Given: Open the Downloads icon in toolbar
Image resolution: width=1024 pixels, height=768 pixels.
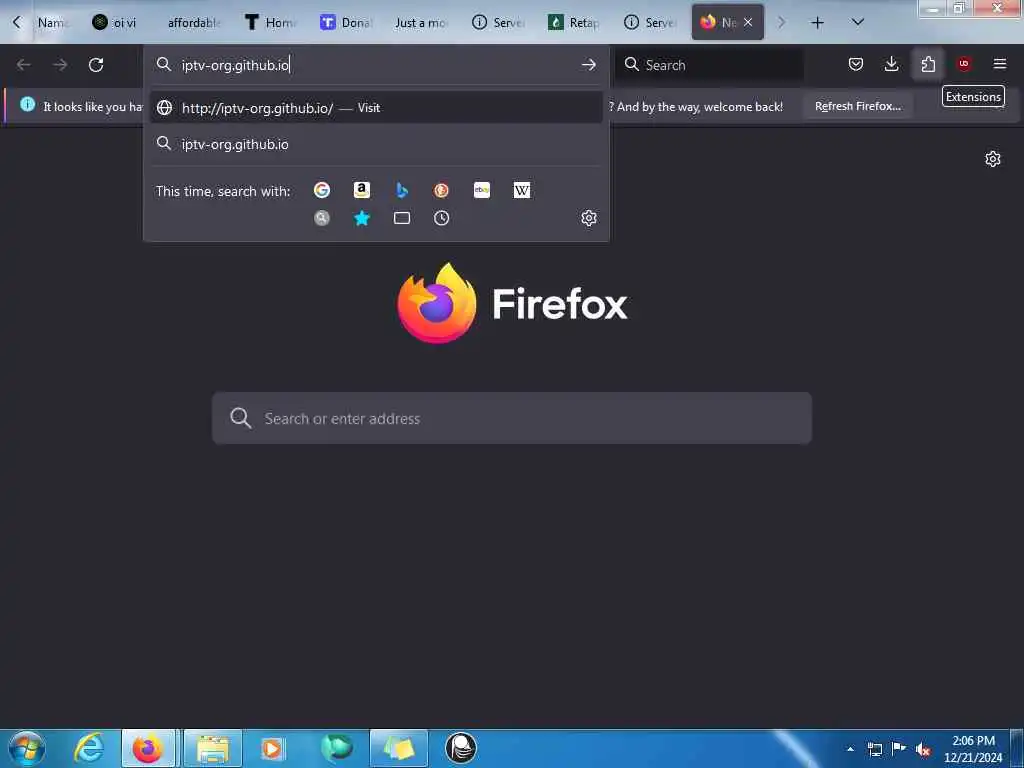Looking at the screenshot, I should pyautogui.click(x=891, y=64).
